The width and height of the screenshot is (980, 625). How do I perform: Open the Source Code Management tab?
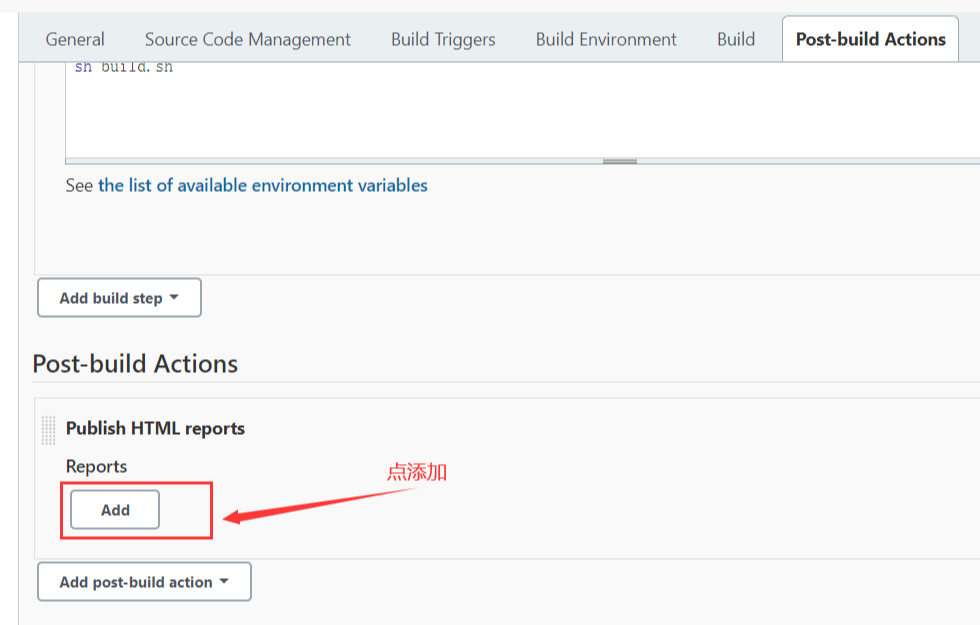pos(247,40)
